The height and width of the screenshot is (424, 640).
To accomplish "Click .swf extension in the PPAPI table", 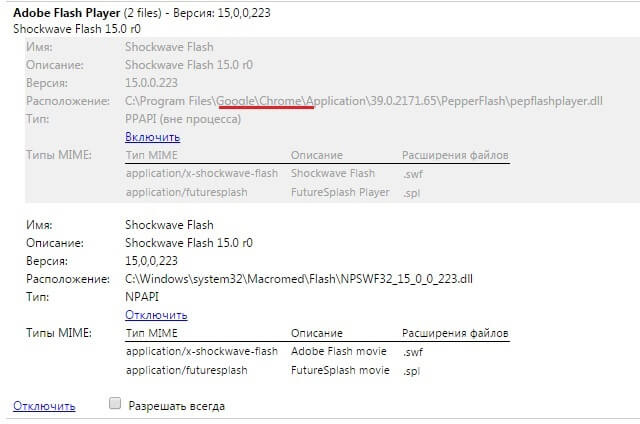I will 413,174.
